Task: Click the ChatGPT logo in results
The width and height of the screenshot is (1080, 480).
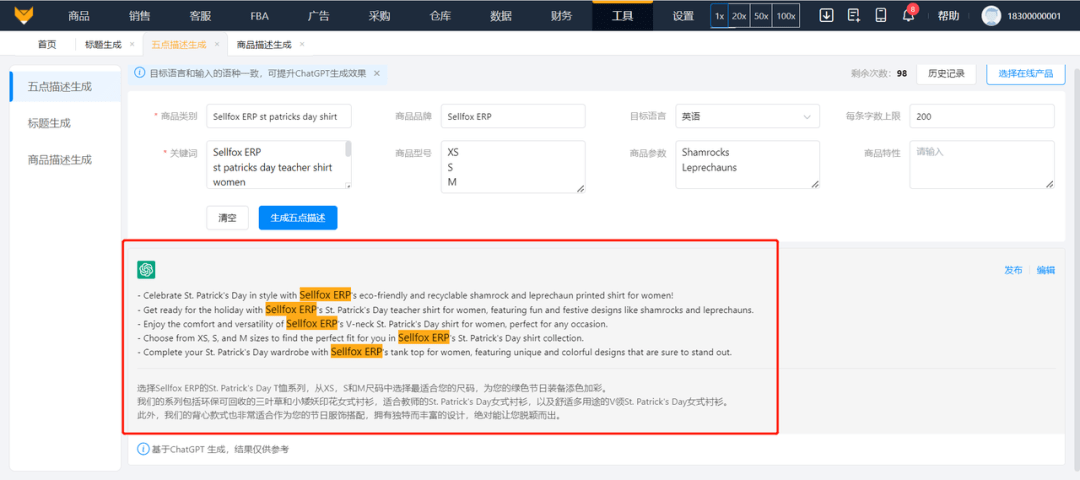Action: 146,270
